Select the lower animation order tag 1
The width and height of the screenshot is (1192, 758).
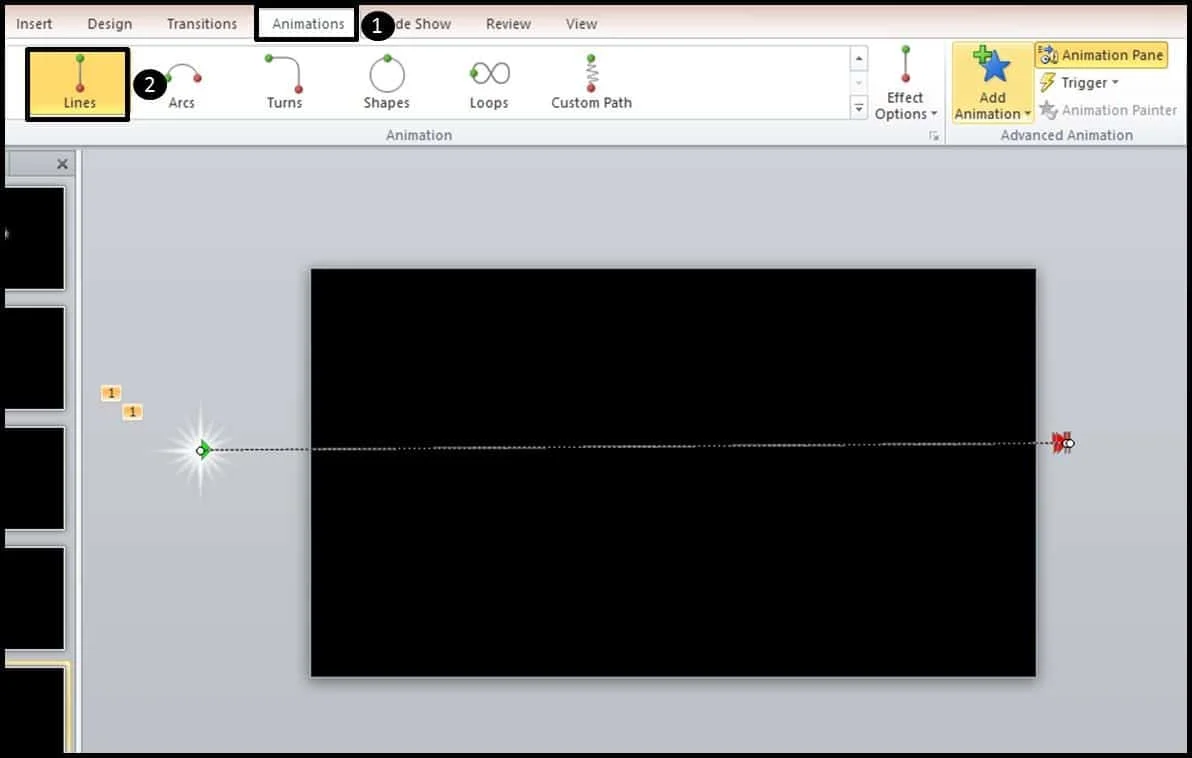click(x=132, y=412)
